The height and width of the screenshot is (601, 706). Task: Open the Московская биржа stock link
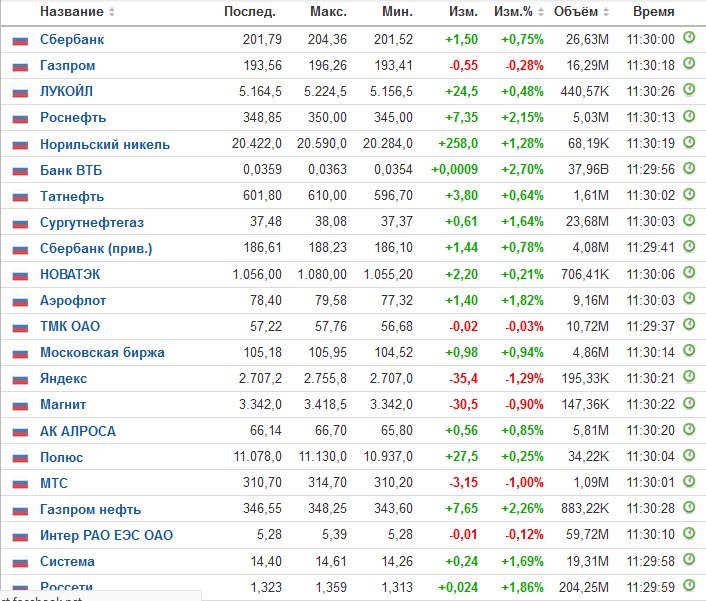pyautogui.click(x=102, y=352)
